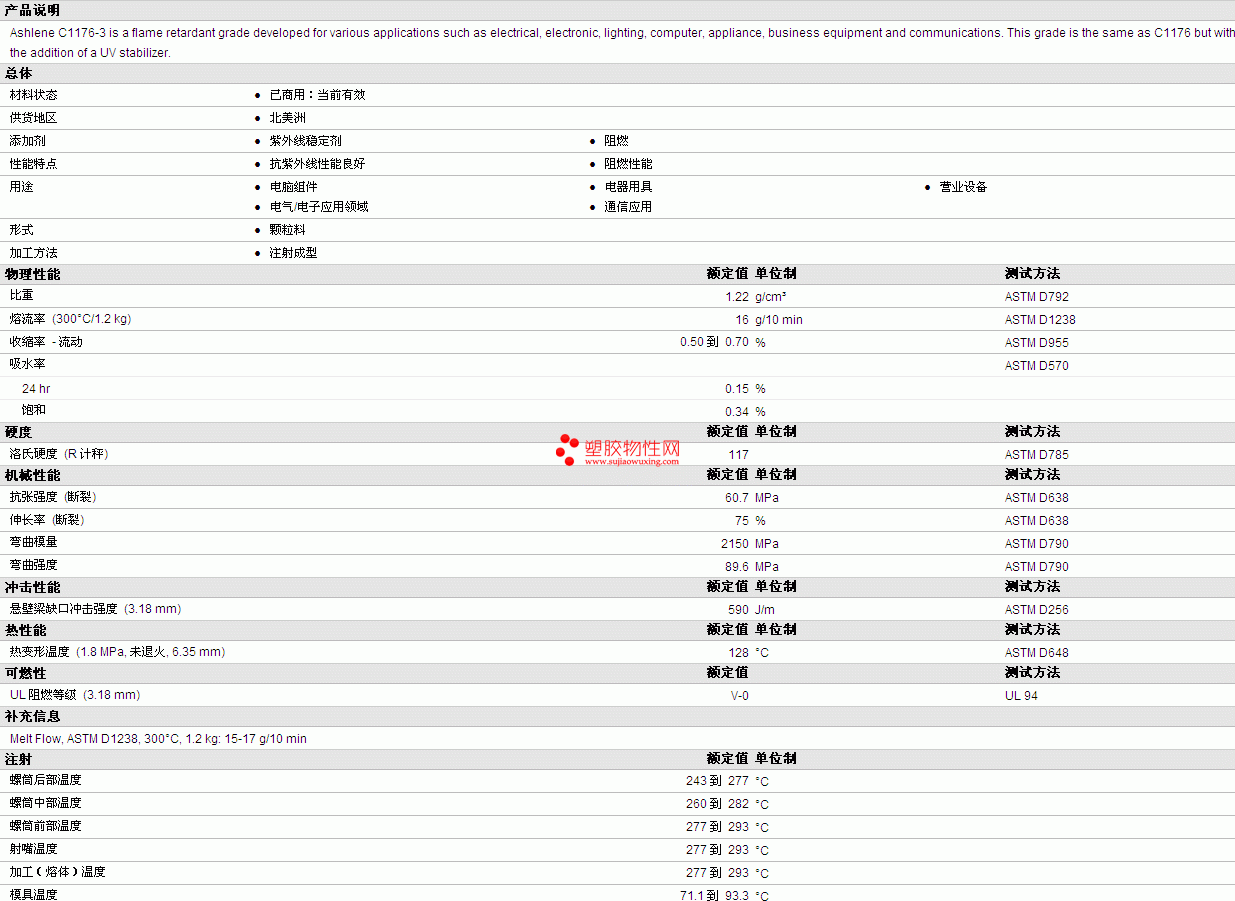This screenshot has height=901, width=1235.
Task: Select the 260 到 282 °C temperature range
Action: pyautogui.click(x=727, y=804)
